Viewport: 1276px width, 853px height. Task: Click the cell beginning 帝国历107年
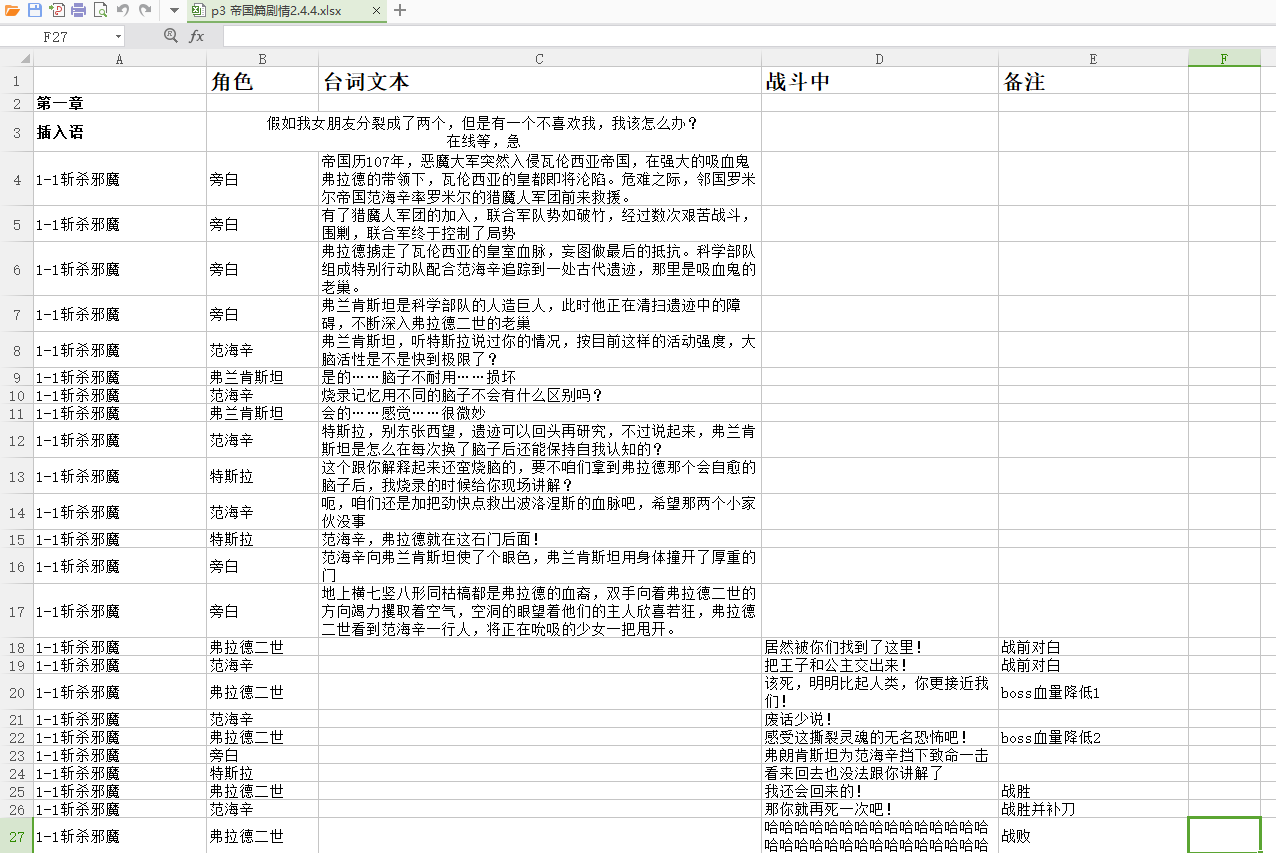540,179
